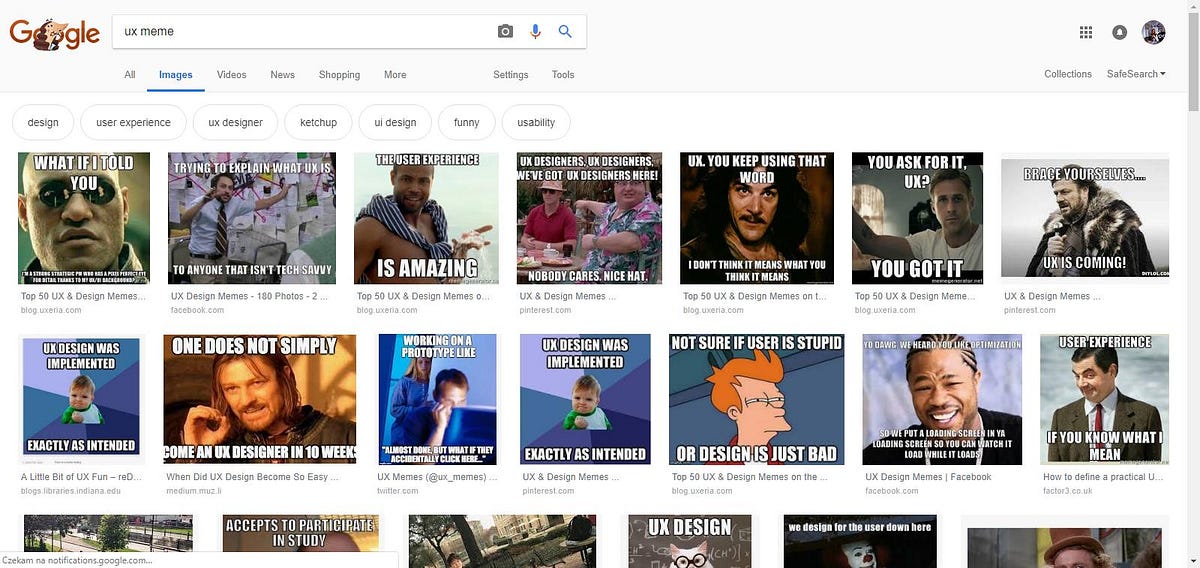
Task: Choose the 'funny' filter chip
Action: pos(466,122)
